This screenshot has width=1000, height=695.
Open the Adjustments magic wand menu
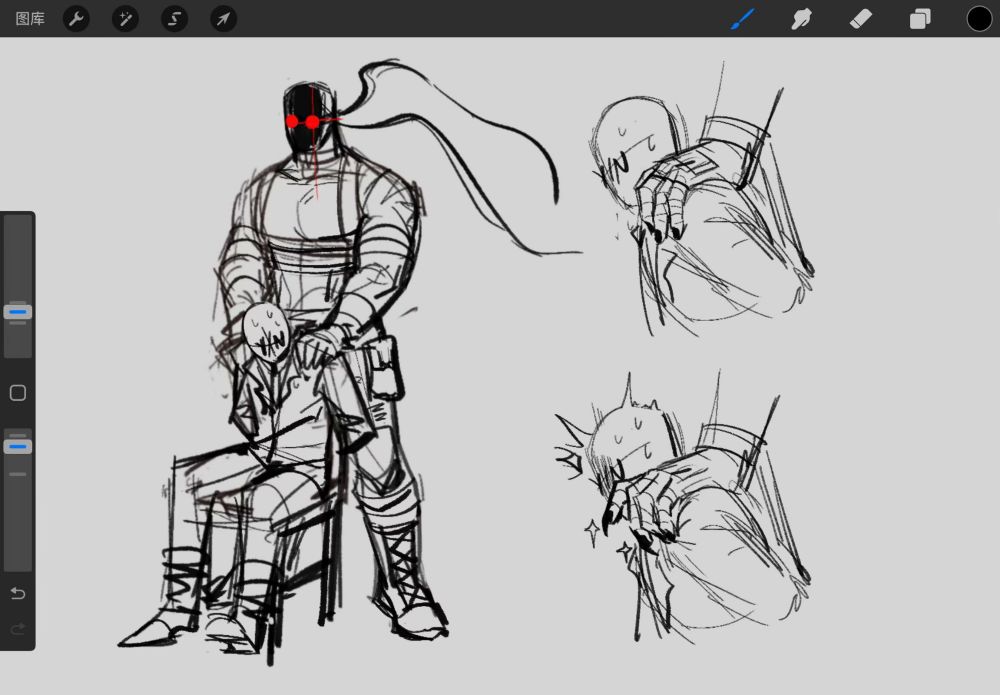[x=125, y=19]
